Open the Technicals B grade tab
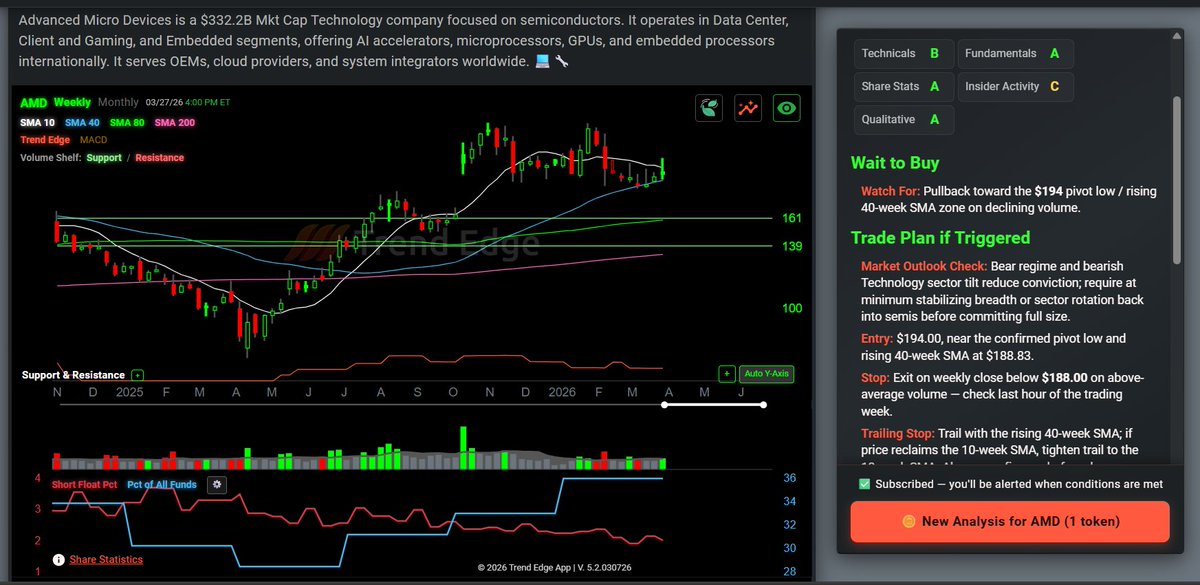The image size is (1200, 585). (x=903, y=53)
